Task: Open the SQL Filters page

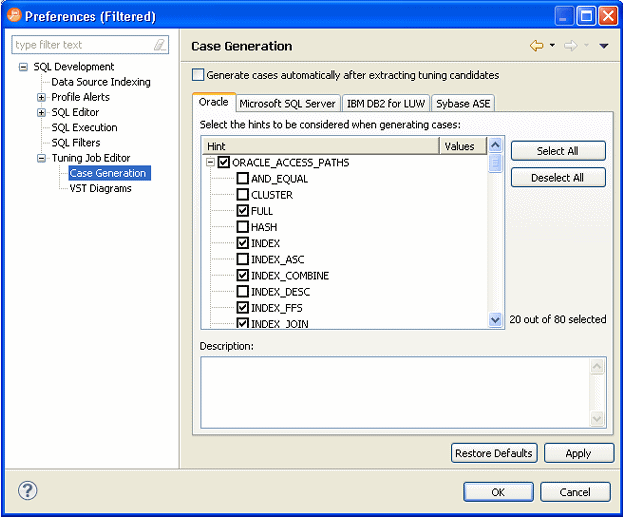Action: tap(76, 143)
